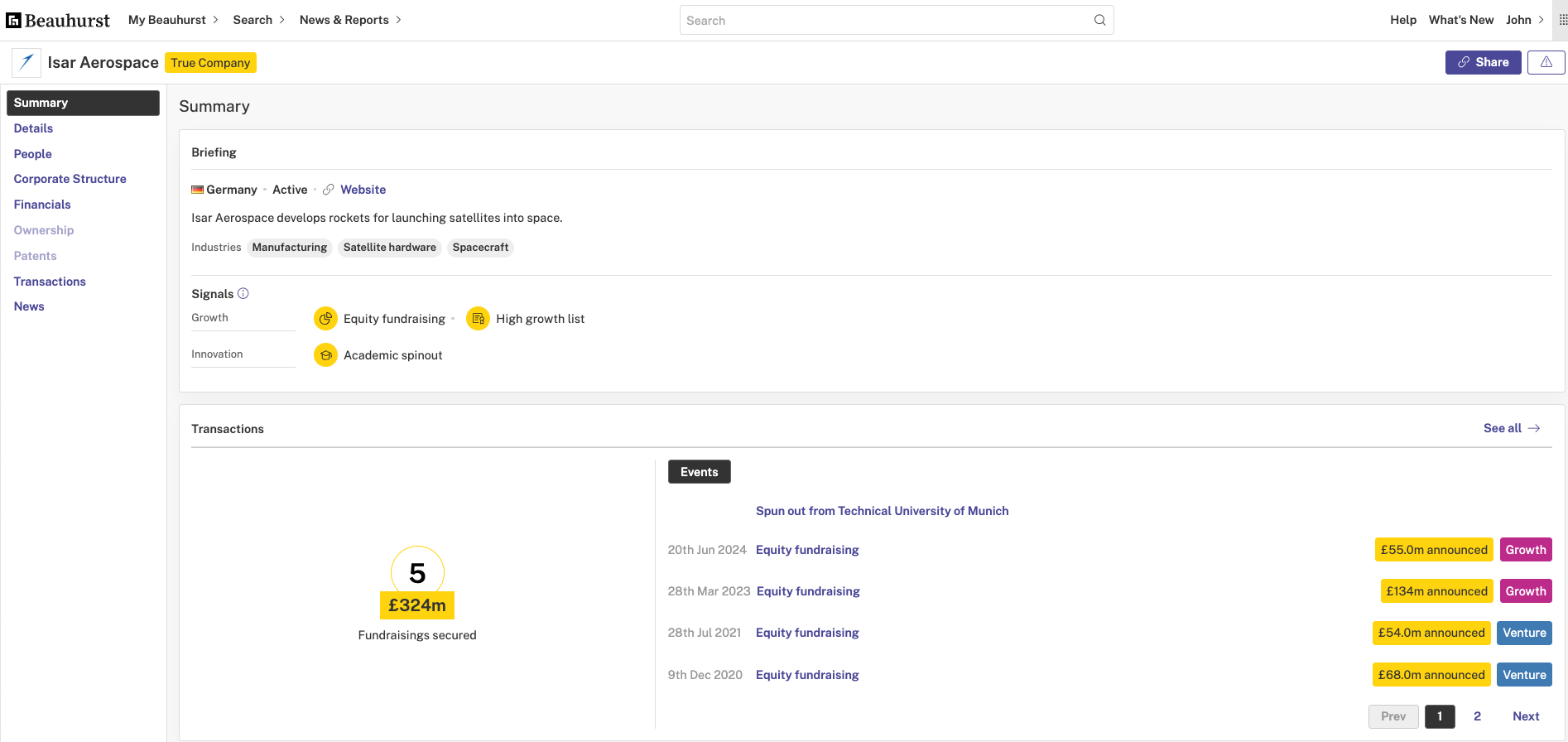Open the apps grid icon
The height and width of the screenshot is (742, 1568).
[1563, 20]
